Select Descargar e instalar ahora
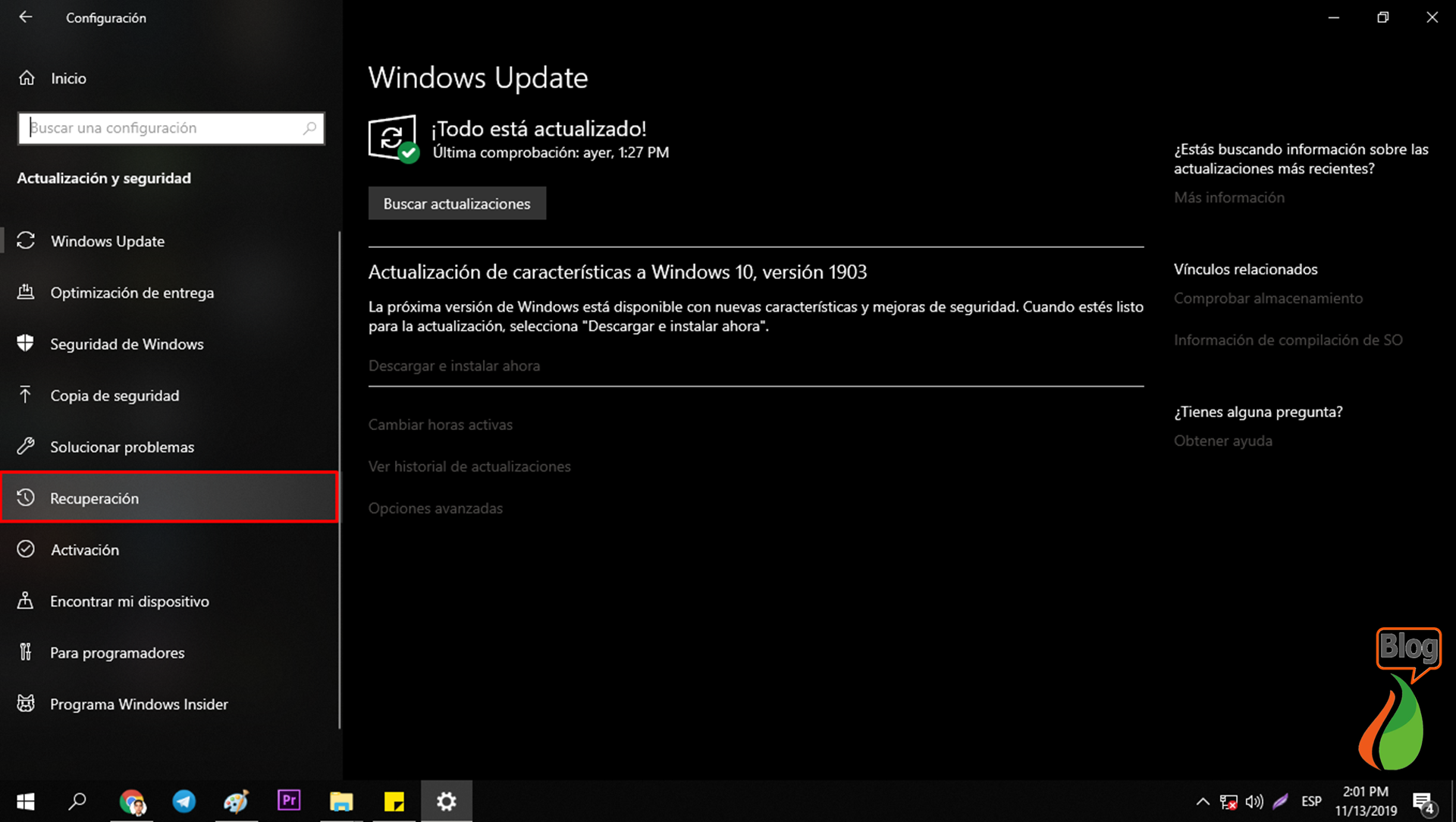The image size is (1456, 822). [454, 366]
